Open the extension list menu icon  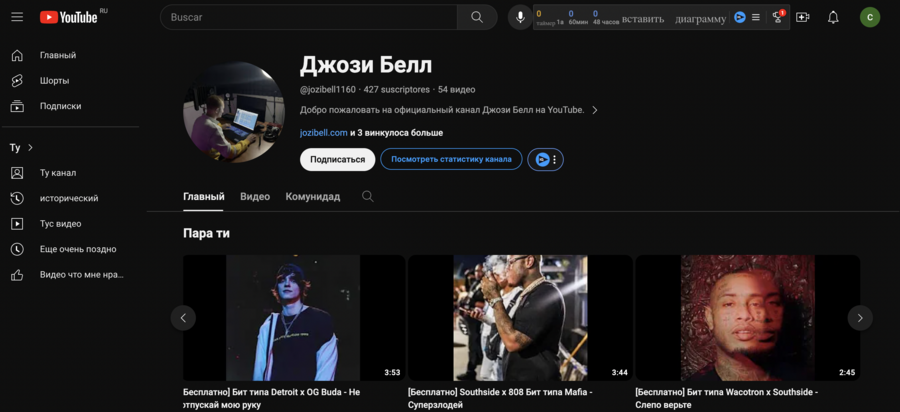[x=756, y=18]
